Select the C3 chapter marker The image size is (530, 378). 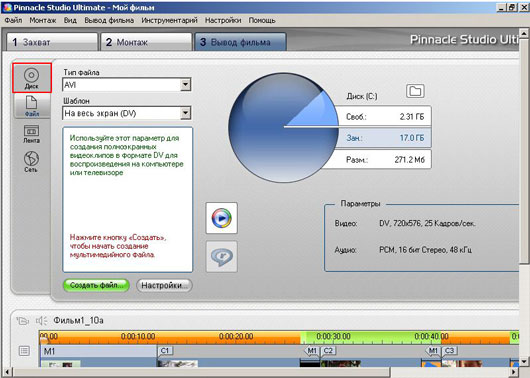tap(450, 351)
